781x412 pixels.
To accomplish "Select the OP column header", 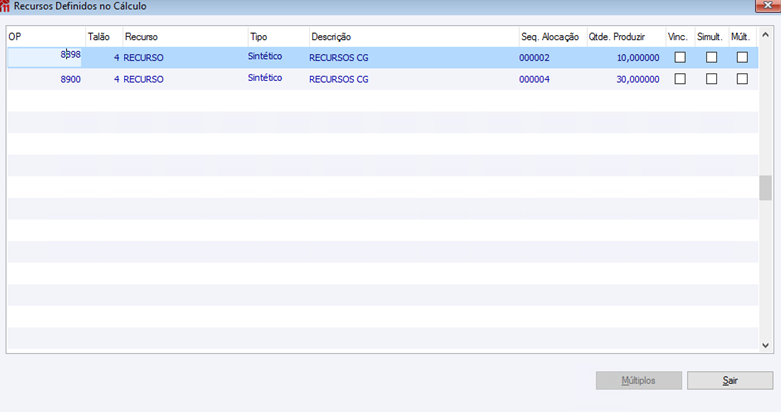I will click(x=46, y=36).
